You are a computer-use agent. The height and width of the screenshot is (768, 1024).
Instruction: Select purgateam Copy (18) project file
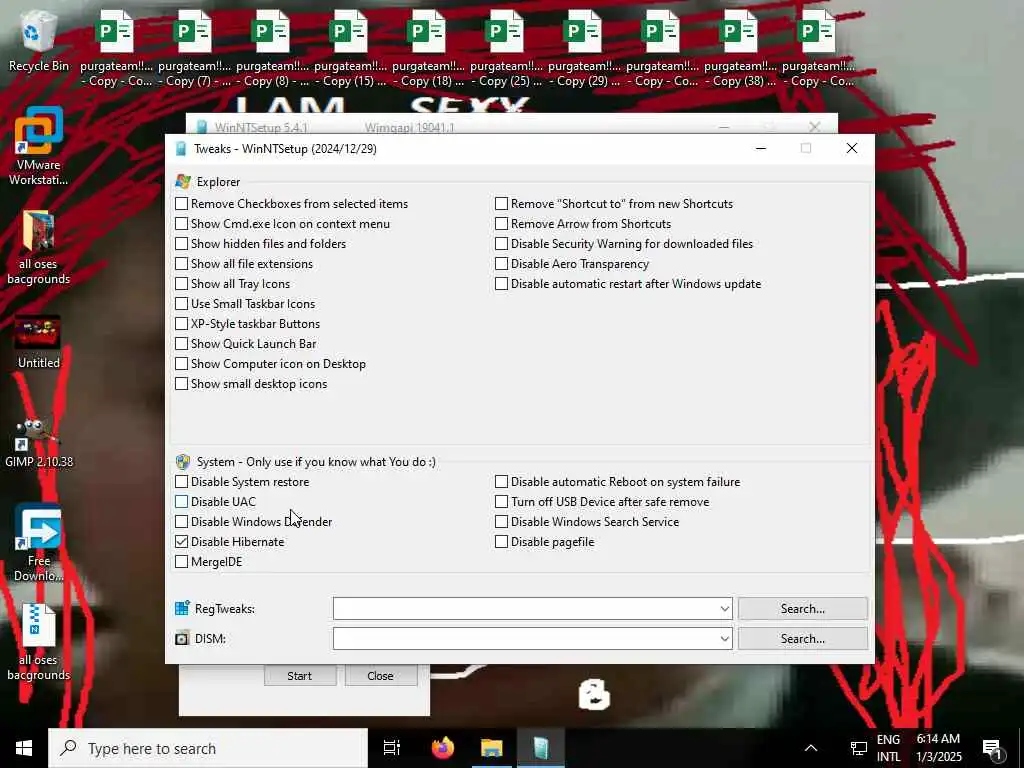(428, 49)
